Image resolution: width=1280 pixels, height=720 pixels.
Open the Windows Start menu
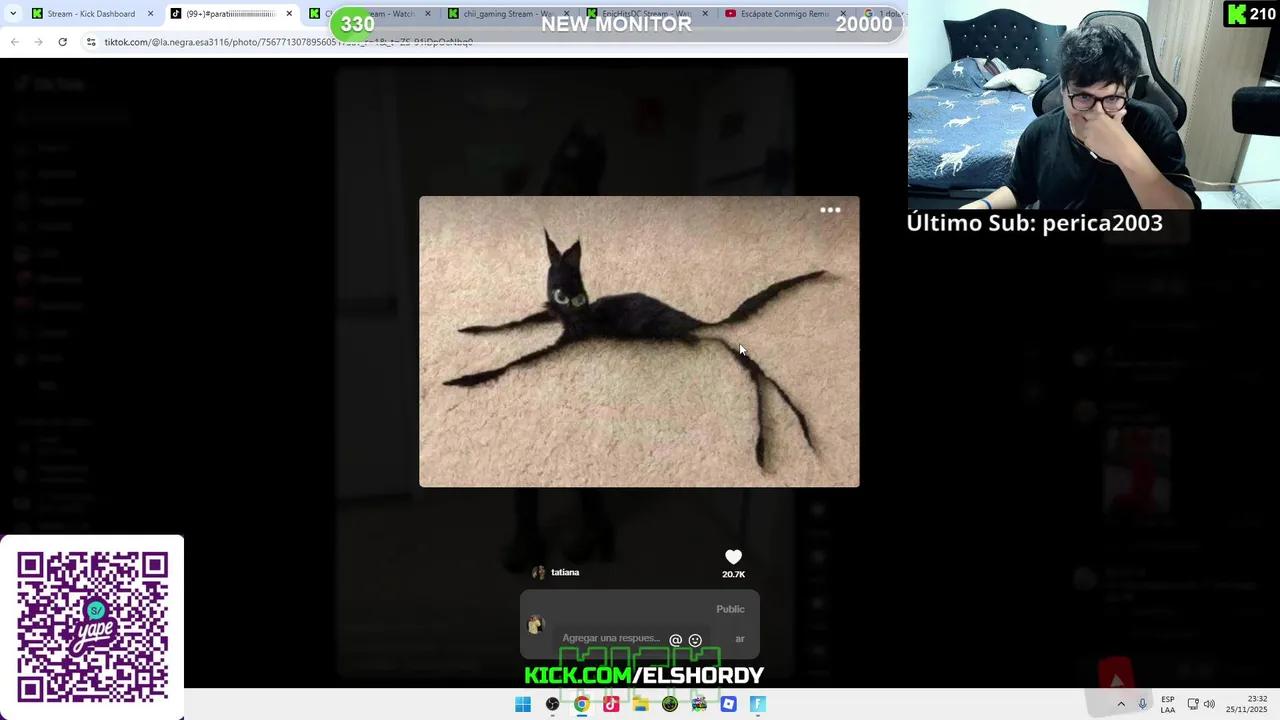523,704
